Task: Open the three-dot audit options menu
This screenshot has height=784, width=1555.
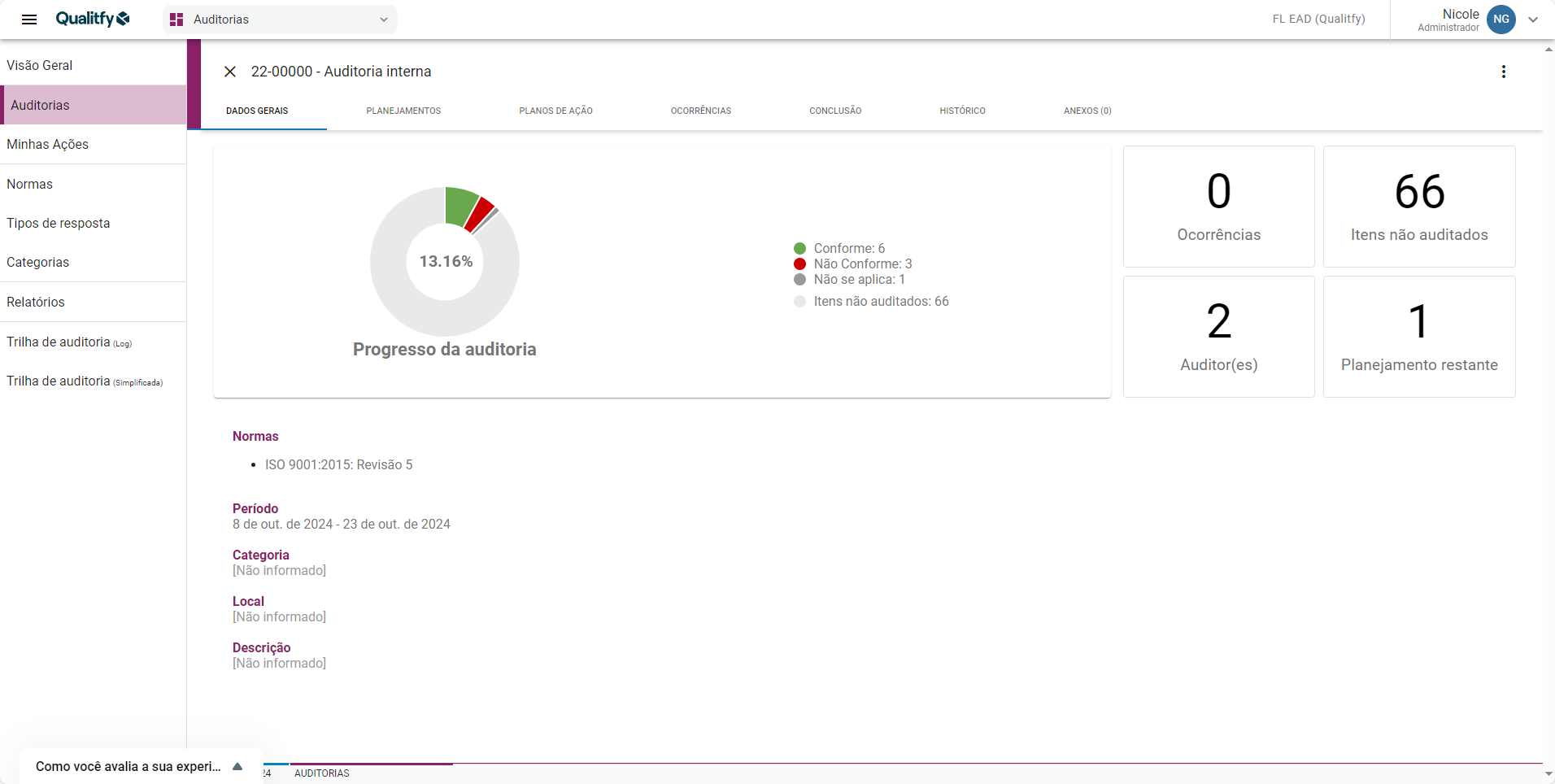Action: tap(1504, 72)
